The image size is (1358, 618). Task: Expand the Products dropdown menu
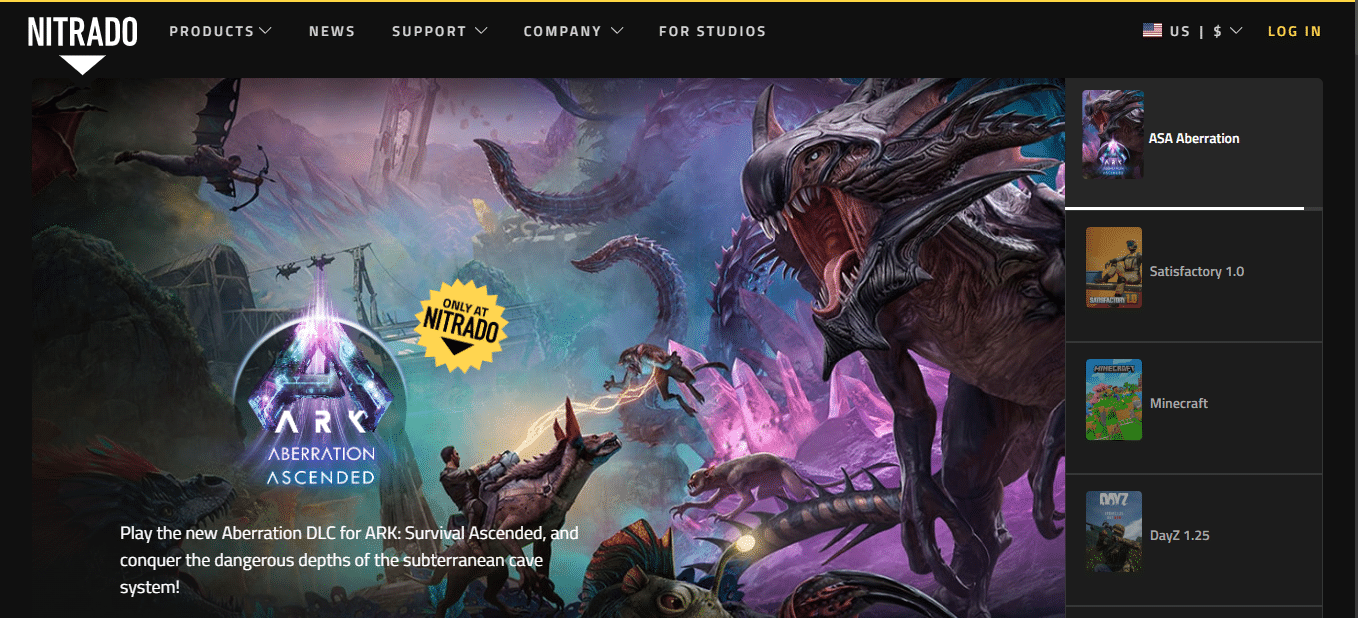[x=220, y=31]
